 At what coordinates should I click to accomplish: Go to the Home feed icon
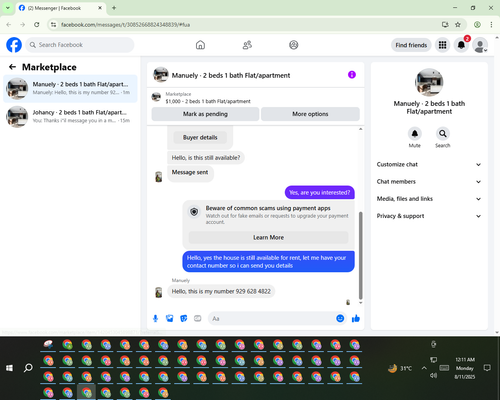(200, 45)
